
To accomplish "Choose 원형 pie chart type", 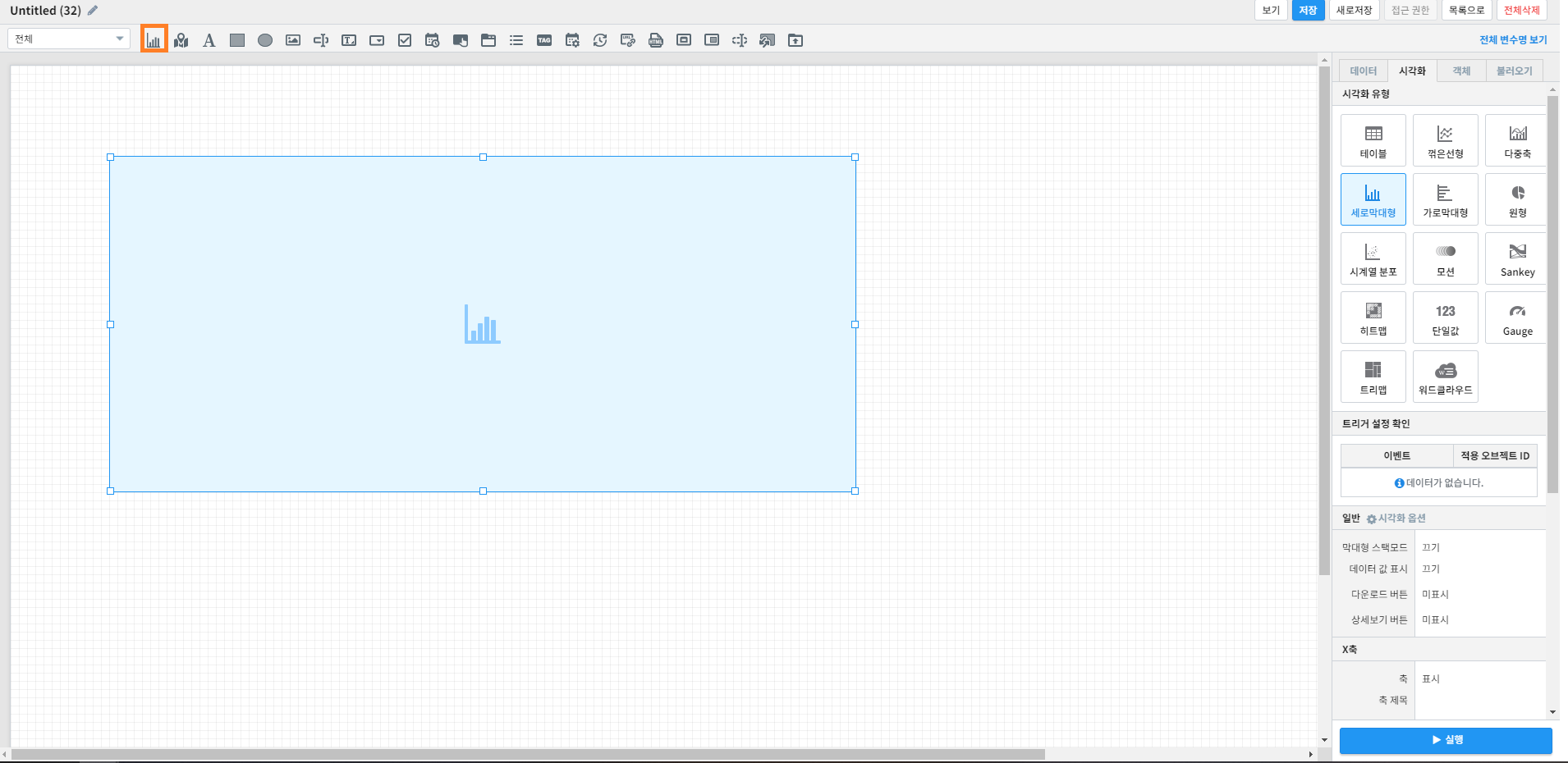I will [1516, 199].
